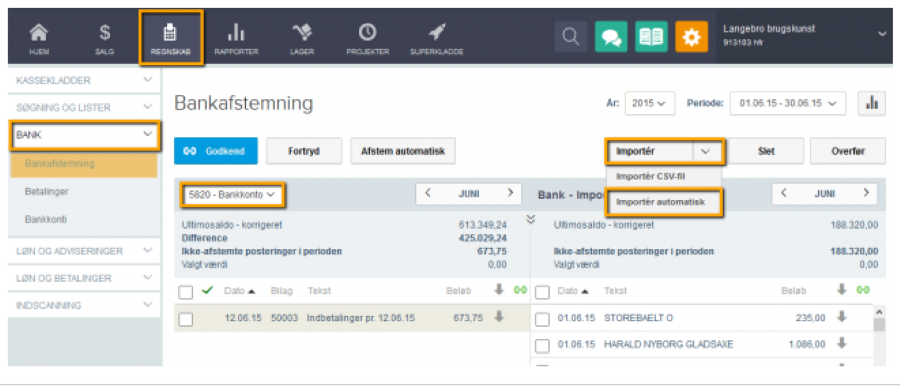This screenshot has width=900, height=387.
Task: Open the Lager icon
Action: (301, 33)
